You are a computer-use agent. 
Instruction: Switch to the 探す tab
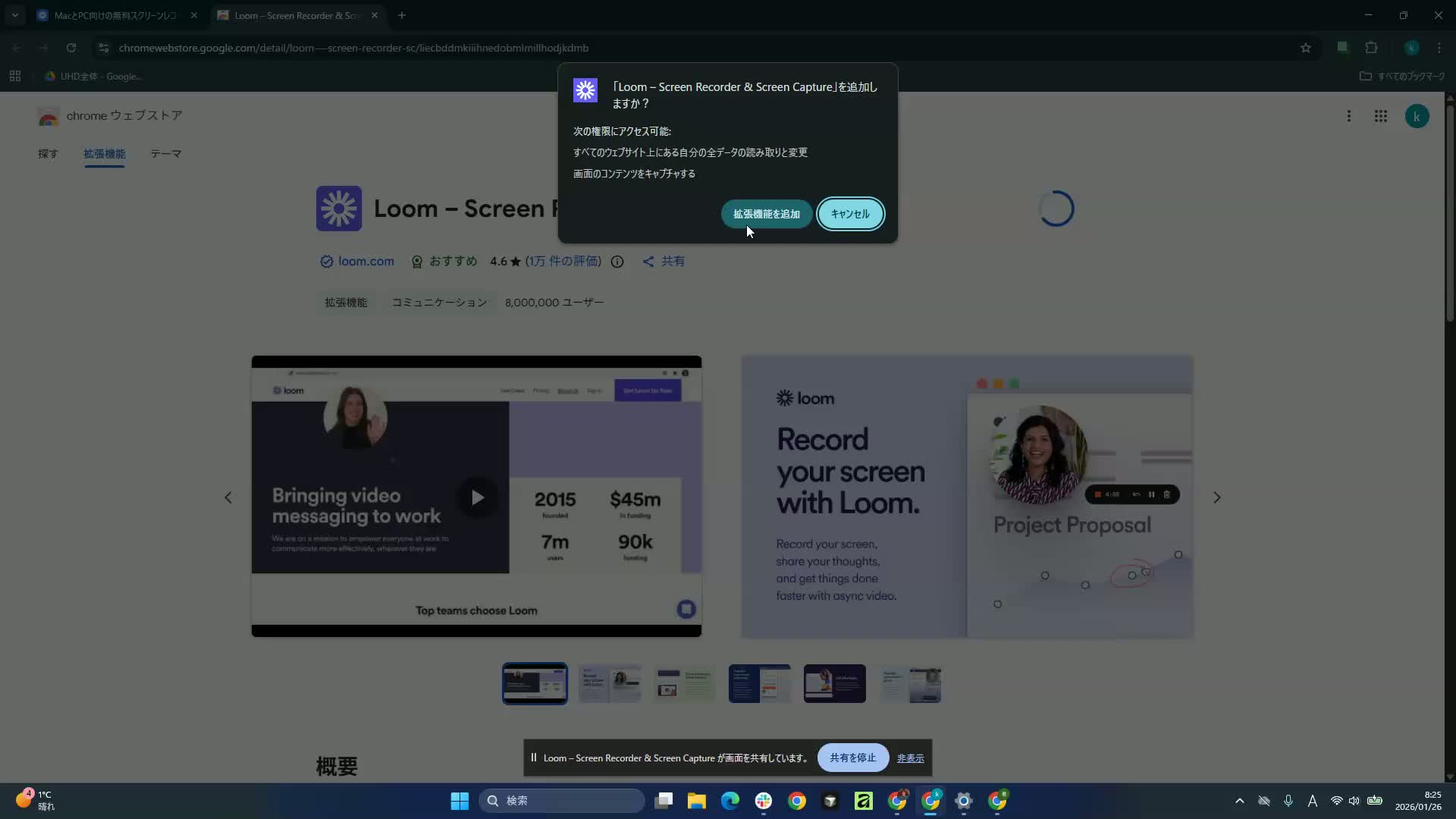point(48,154)
